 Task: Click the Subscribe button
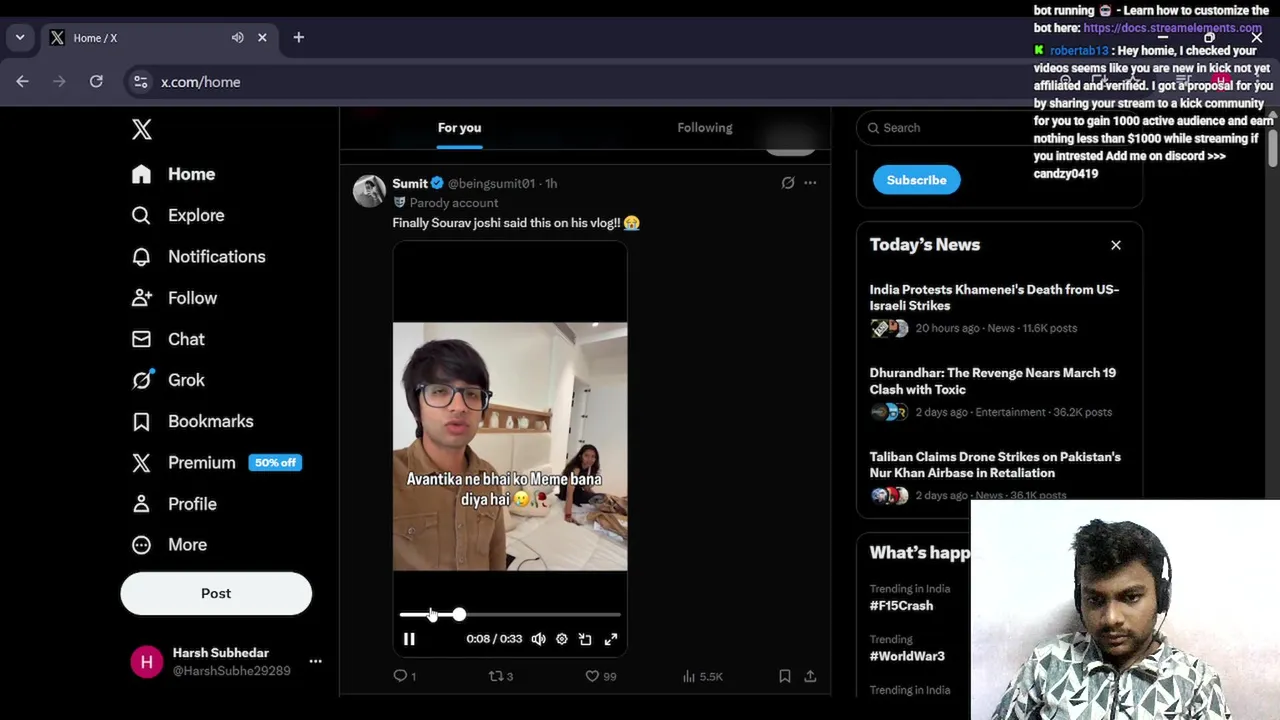916,180
